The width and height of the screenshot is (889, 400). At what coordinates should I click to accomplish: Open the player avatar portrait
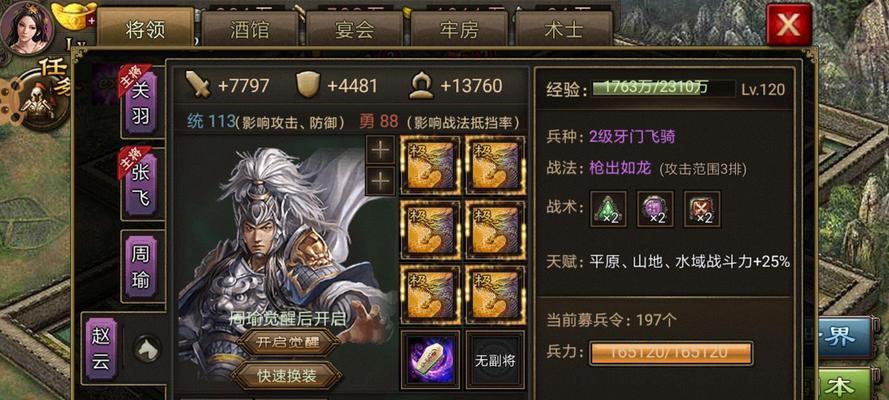pyautogui.click(x=26, y=27)
